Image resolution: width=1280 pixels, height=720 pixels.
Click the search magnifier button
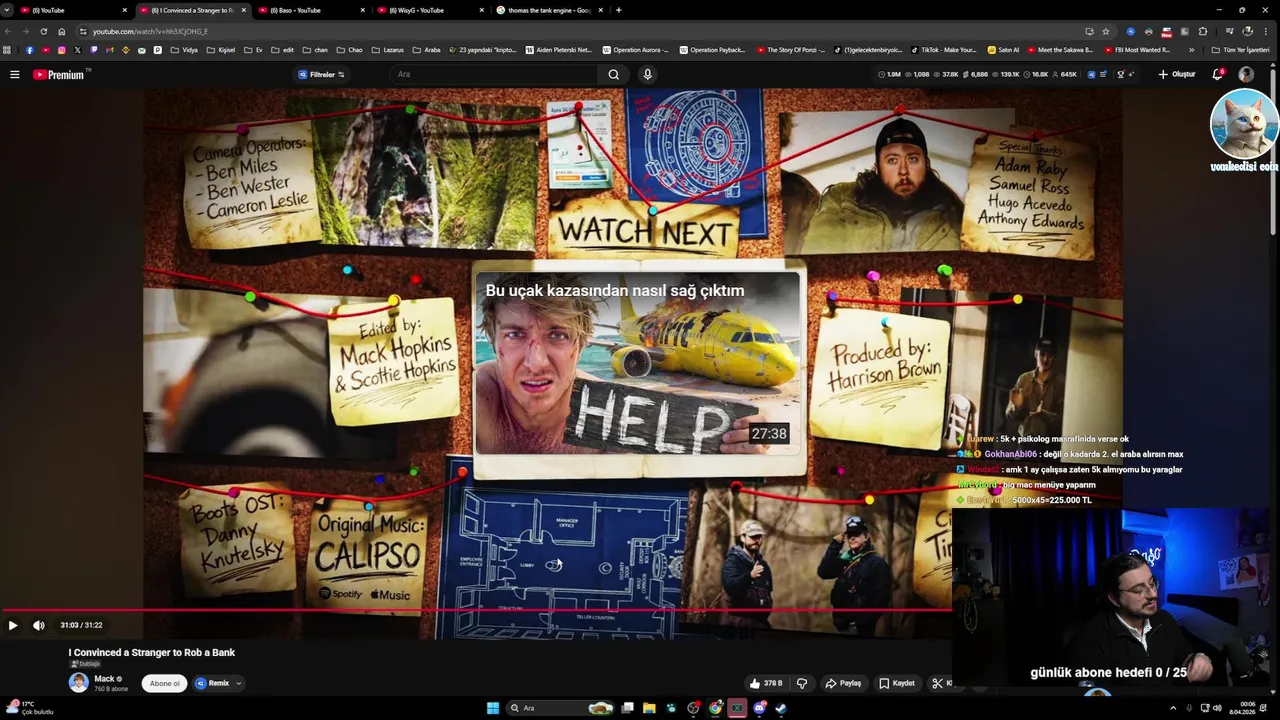pyautogui.click(x=613, y=74)
